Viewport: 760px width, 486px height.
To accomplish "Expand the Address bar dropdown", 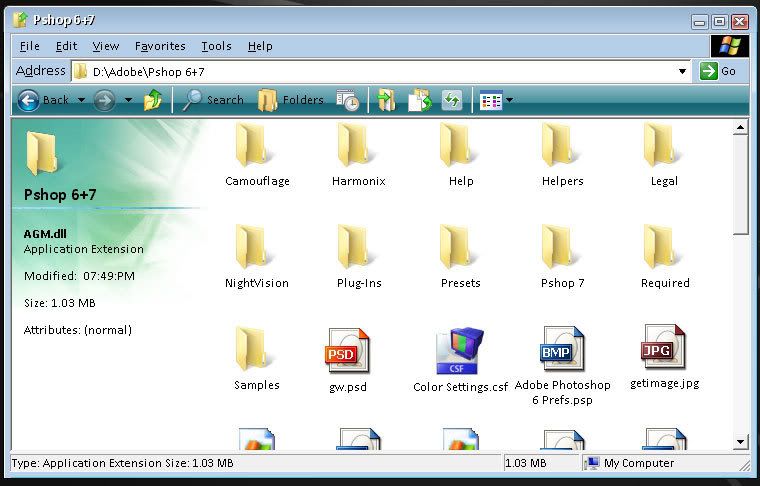I will (682, 72).
